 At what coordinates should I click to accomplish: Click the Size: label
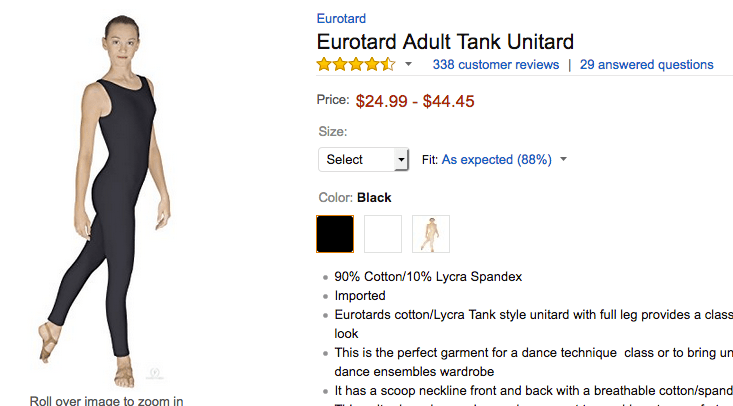click(332, 131)
